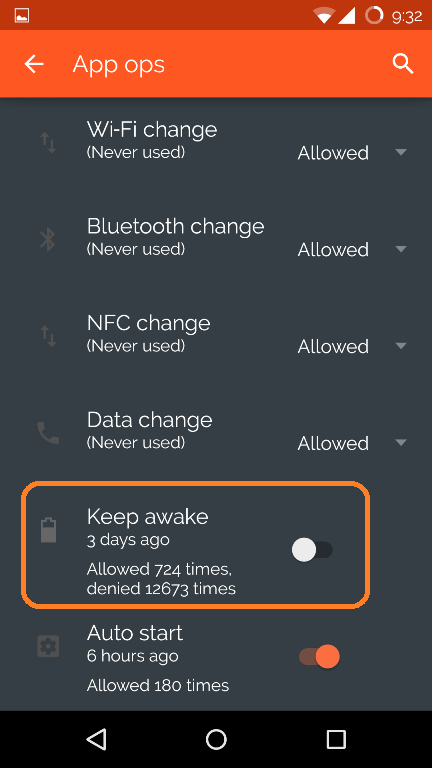
Task: Select the Auto start list entry
Action: [216, 659]
